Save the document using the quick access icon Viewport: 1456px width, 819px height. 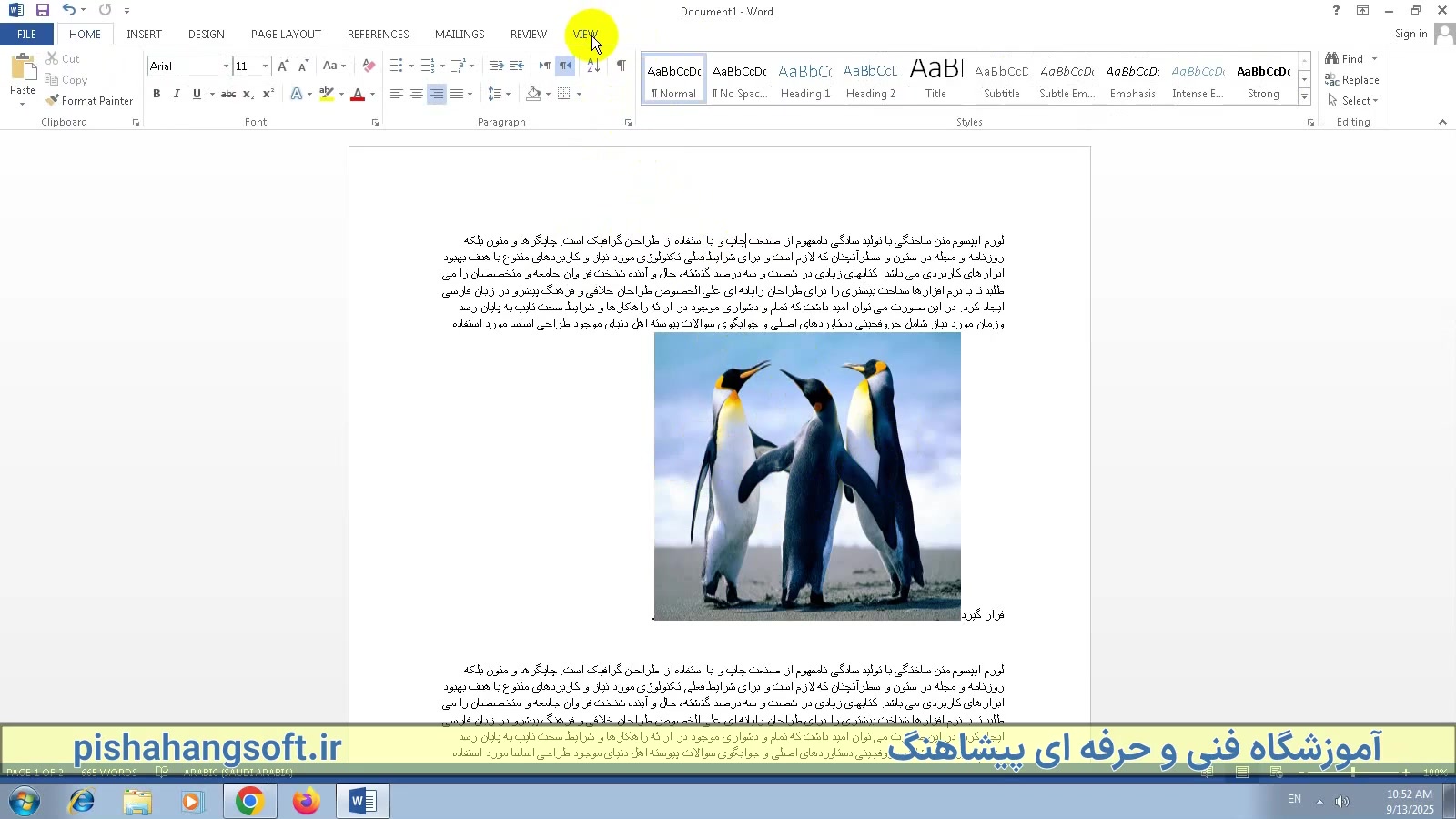(42, 10)
